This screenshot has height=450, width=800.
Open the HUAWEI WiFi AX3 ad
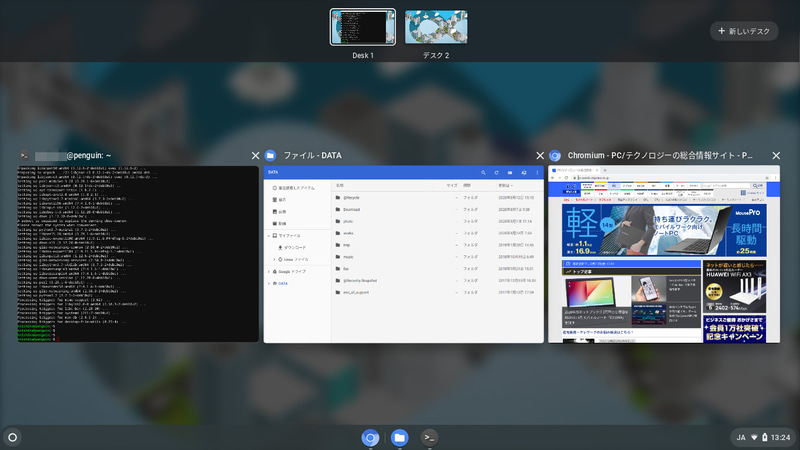pyautogui.click(x=734, y=286)
